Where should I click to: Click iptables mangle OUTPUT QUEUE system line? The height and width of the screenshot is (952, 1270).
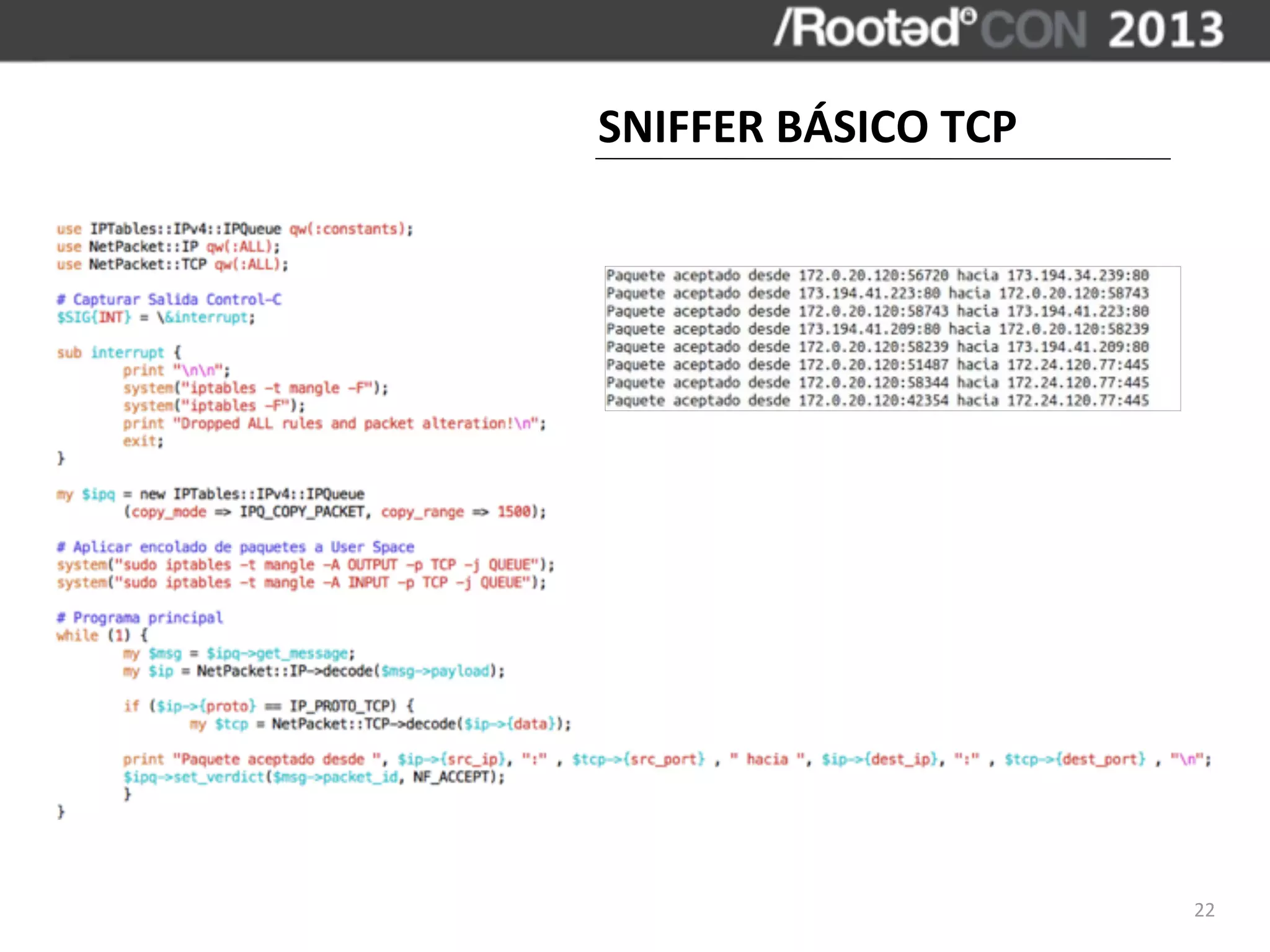pyautogui.click(x=305, y=565)
